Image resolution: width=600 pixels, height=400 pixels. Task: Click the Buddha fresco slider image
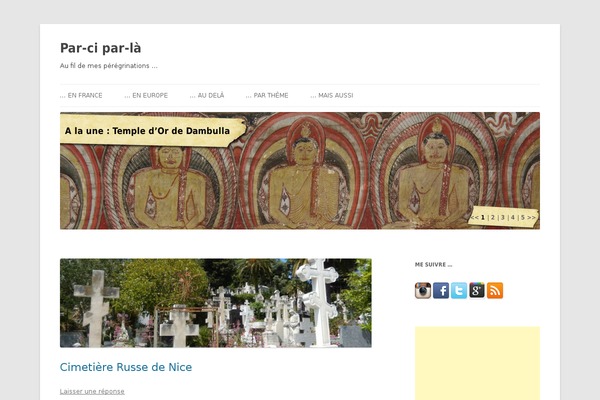[x=300, y=171]
